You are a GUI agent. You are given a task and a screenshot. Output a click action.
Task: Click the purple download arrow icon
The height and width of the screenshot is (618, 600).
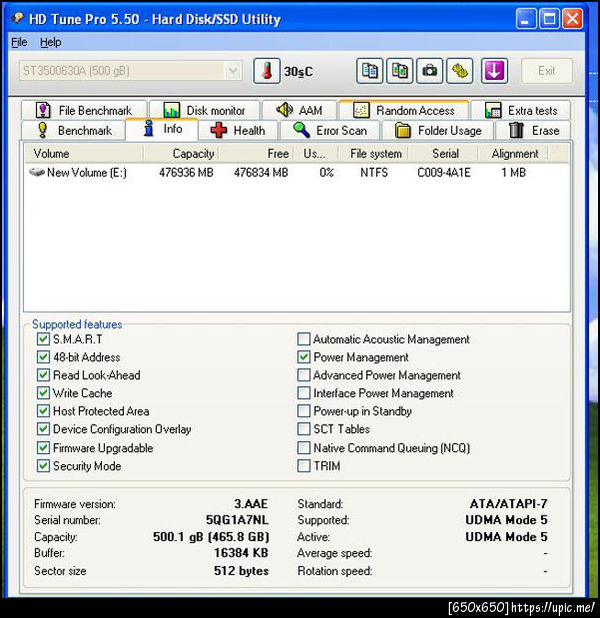pyautogui.click(x=494, y=71)
